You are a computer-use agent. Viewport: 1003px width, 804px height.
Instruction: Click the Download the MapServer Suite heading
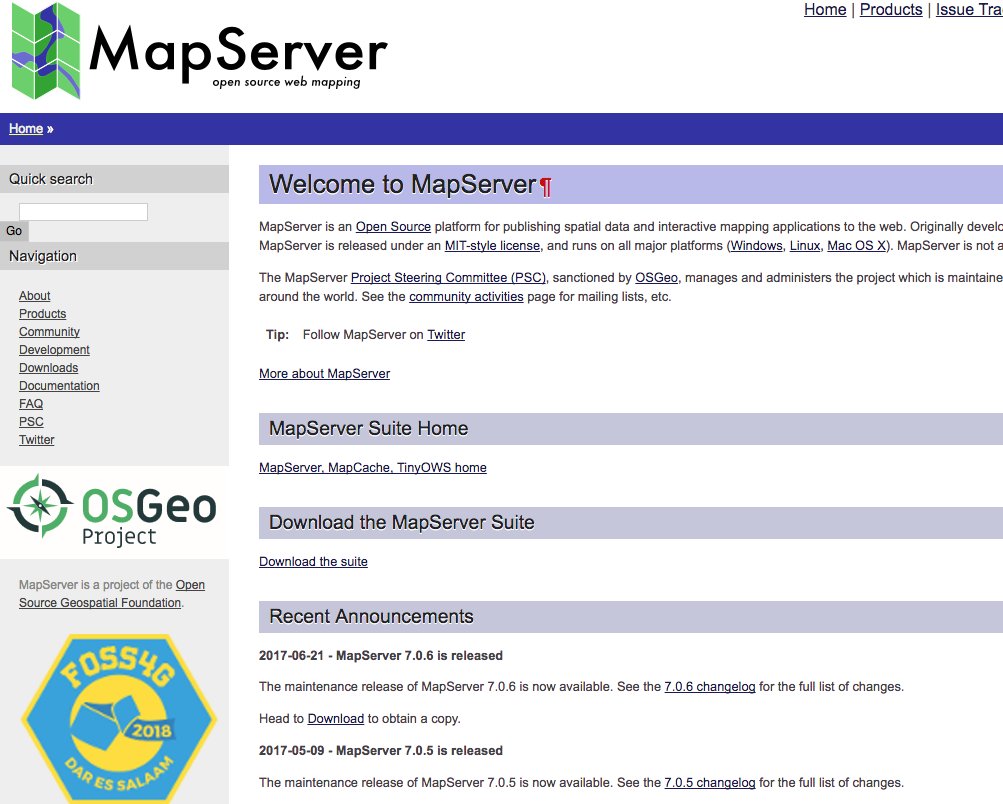pyautogui.click(x=402, y=523)
